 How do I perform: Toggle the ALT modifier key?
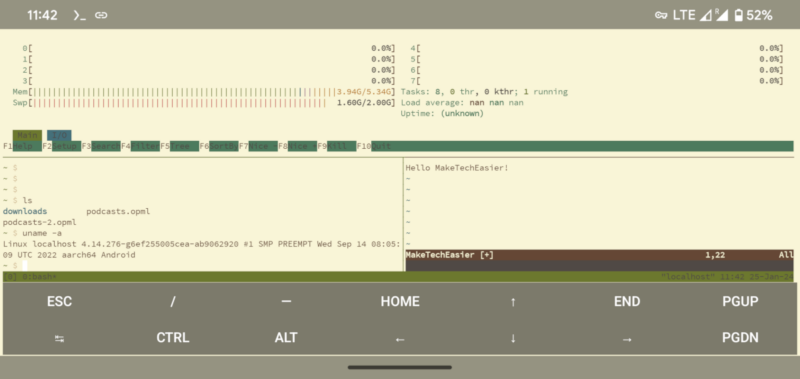tap(286, 338)
